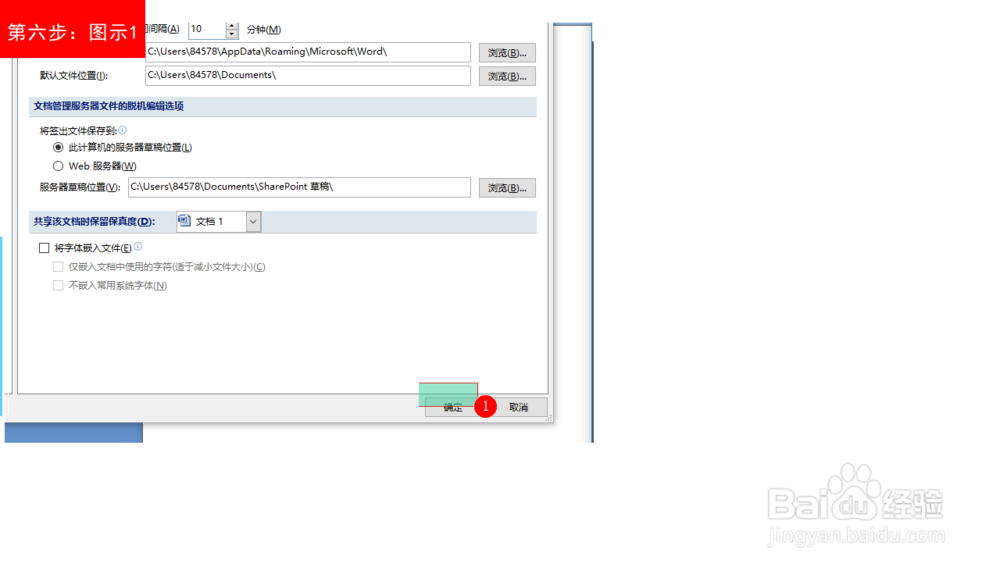
Task: Click the autosave minutes value field
Action: 207,29
